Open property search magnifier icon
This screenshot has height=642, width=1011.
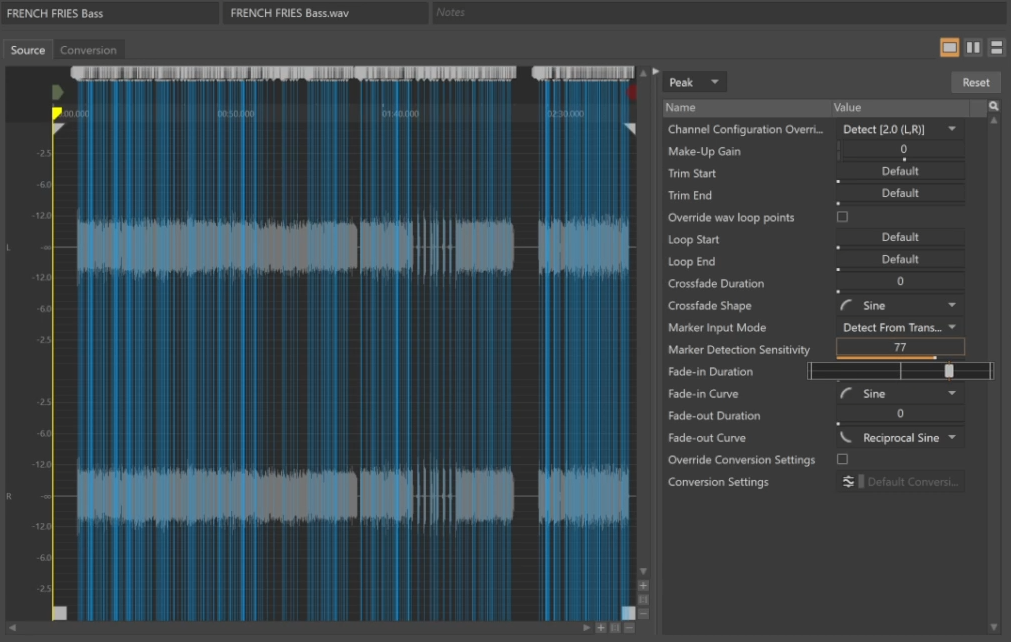pyautogui.click(x=994, y=106)
